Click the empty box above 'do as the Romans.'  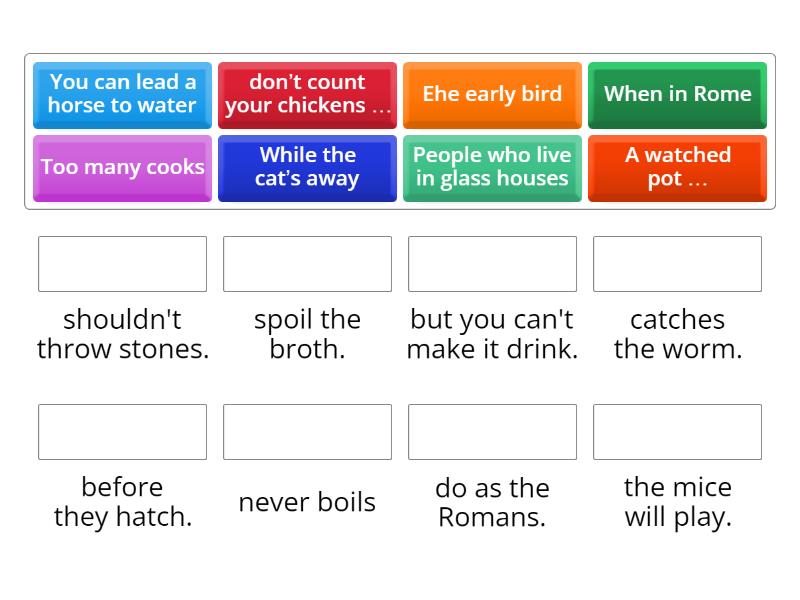(492, 432)
